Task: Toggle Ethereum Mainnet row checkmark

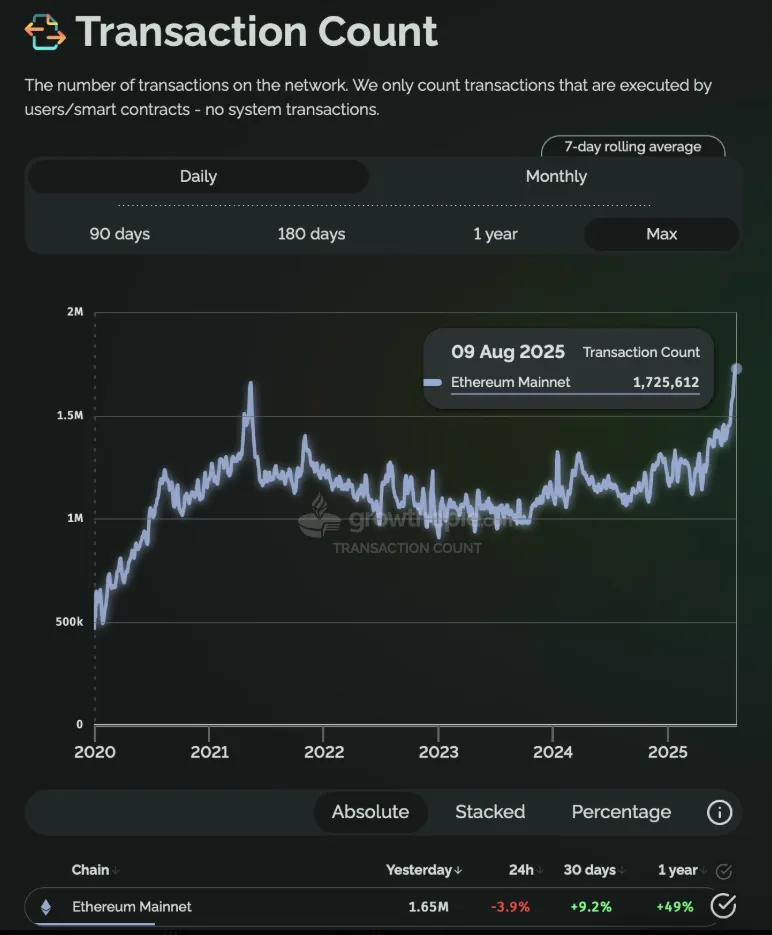Action: [723, 906]
